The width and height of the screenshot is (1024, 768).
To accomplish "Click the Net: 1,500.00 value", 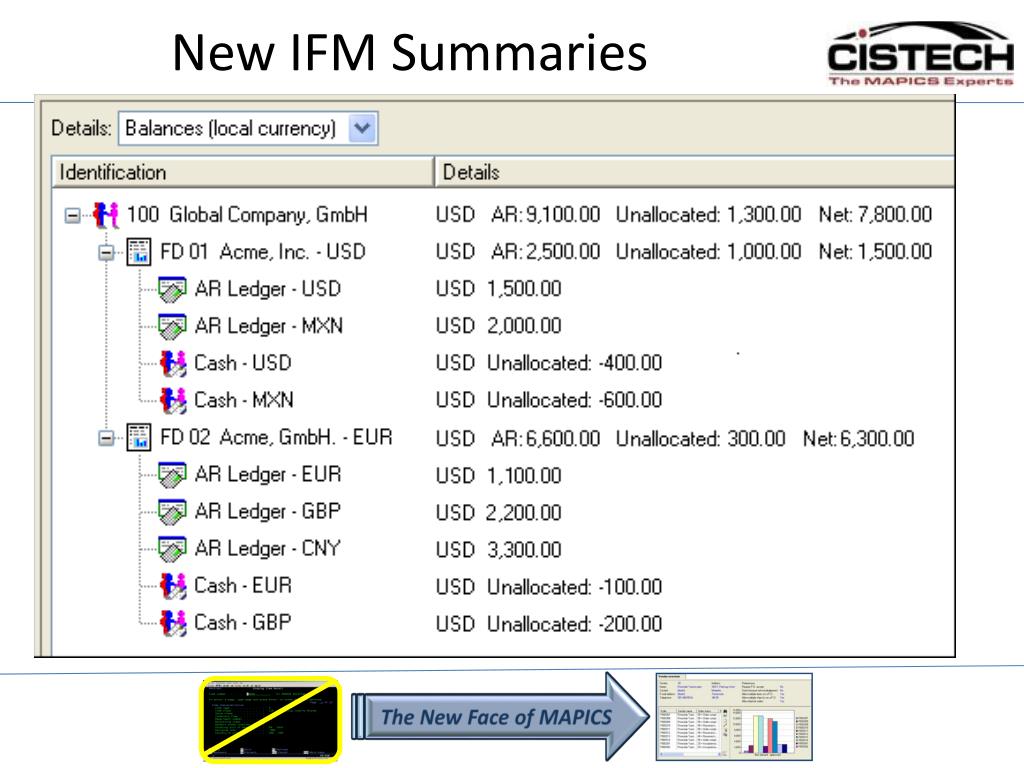I will pos(875,252).
